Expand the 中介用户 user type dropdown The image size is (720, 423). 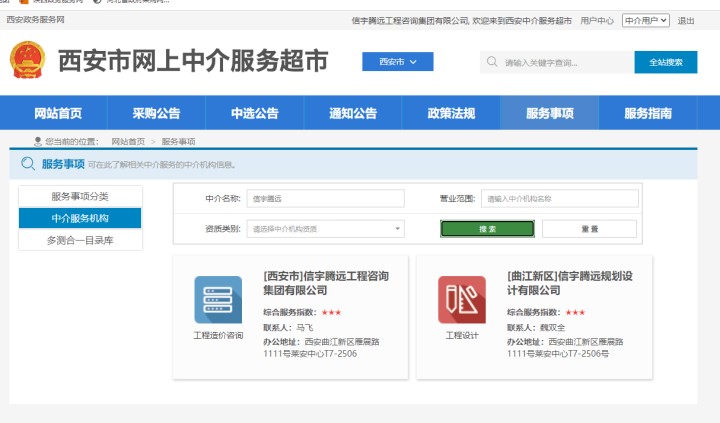click(645, 20)
